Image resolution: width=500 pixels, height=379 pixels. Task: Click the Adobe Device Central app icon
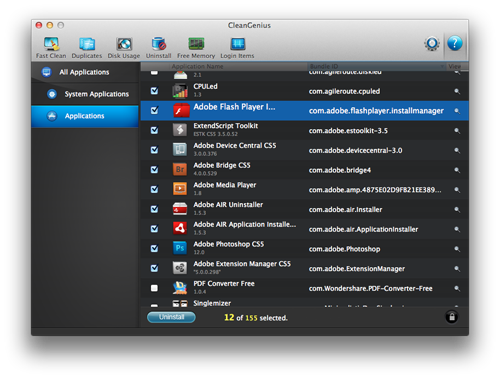coord(180,149)
